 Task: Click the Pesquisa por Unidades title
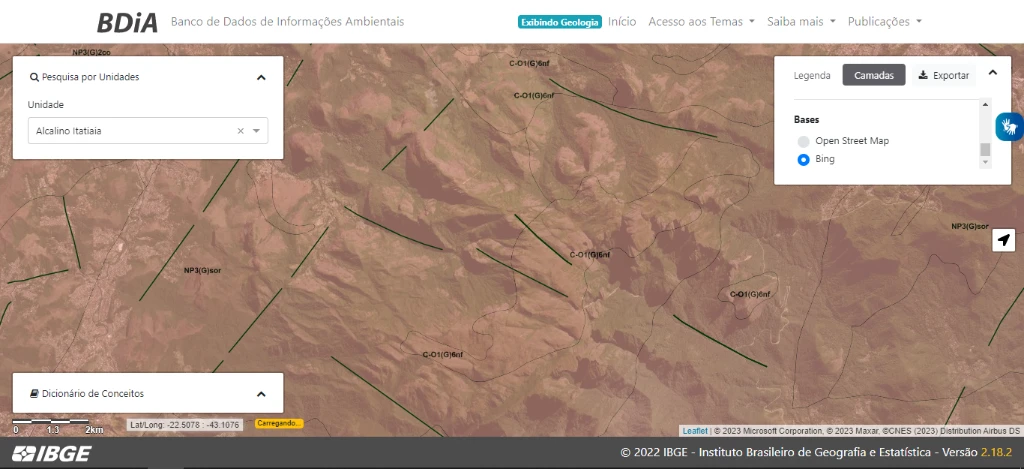coord(90,77)
